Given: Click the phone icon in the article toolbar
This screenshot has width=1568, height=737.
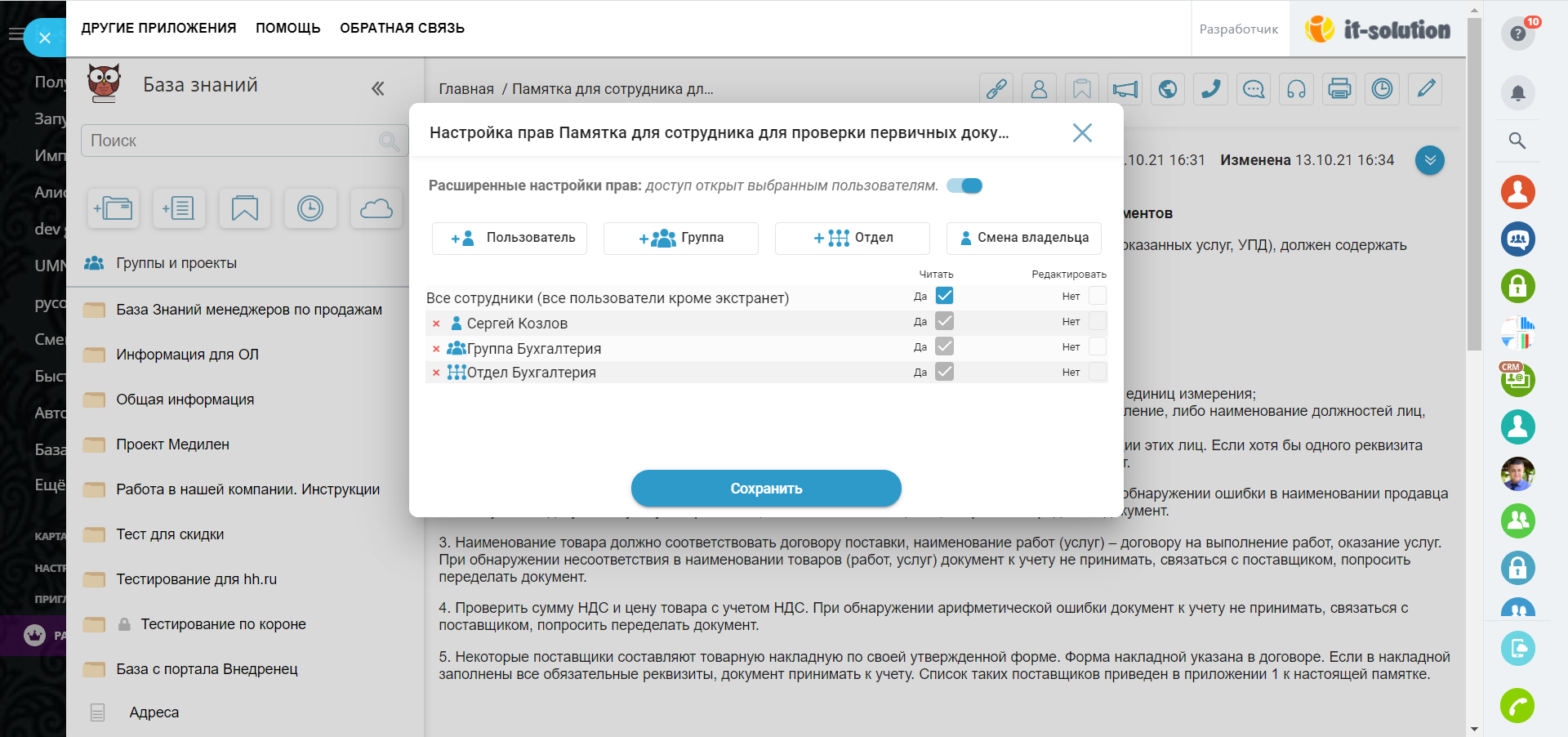Looking at the screenshot, I should [x=1211, y=89].
